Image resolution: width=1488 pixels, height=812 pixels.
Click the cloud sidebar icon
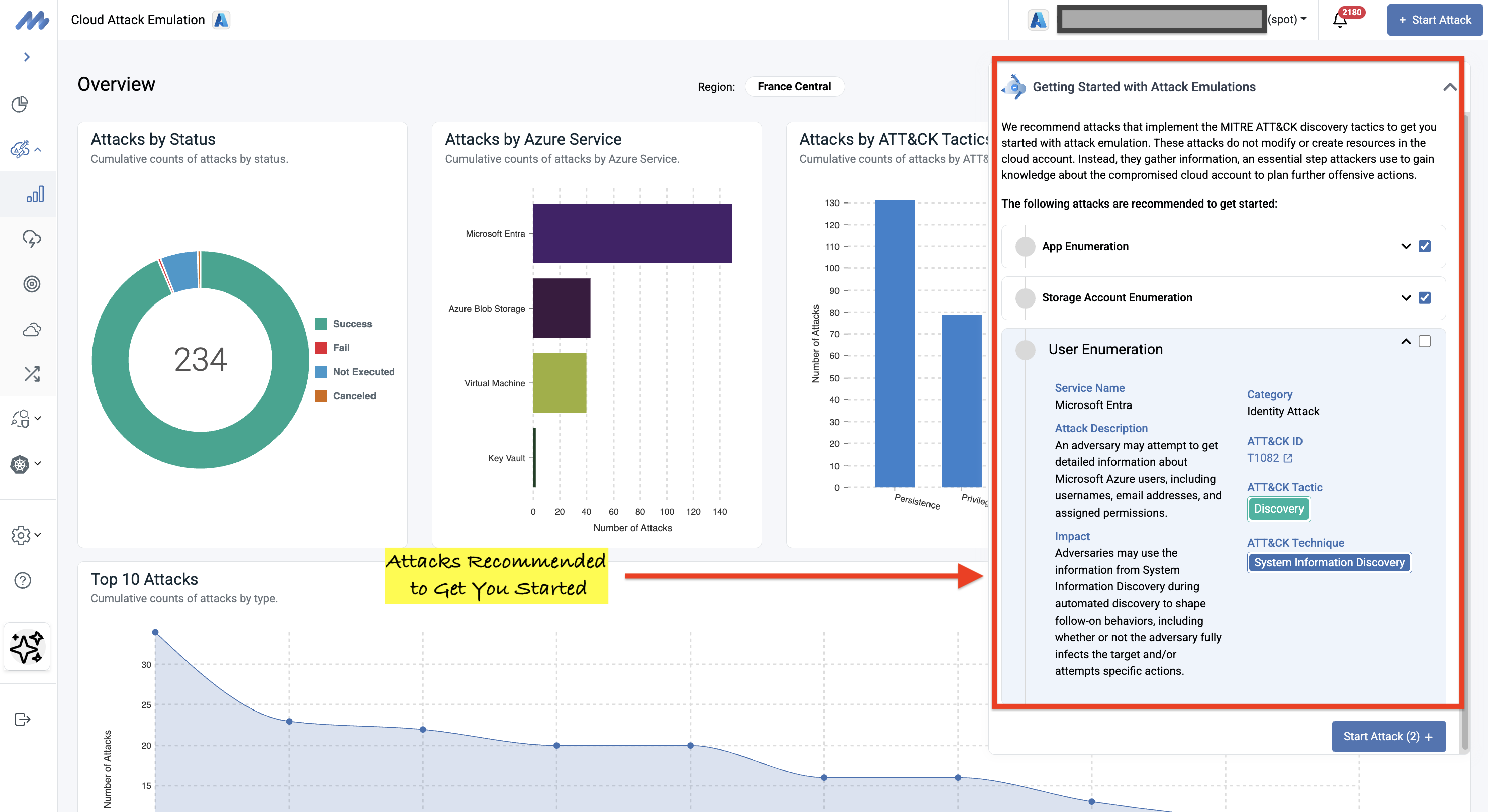[32, 330]
